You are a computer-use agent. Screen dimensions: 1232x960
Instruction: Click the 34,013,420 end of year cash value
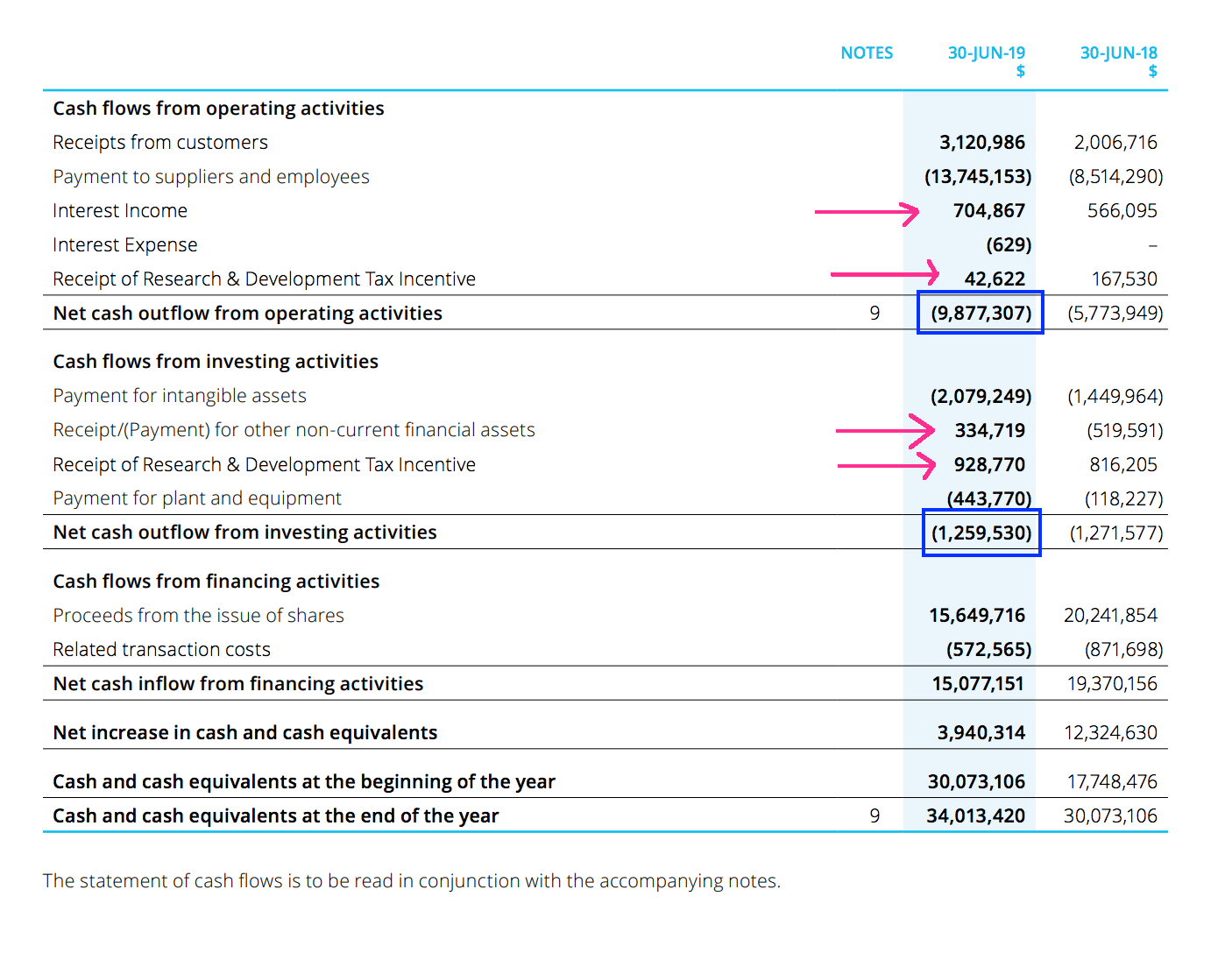(x=975, y=816)
